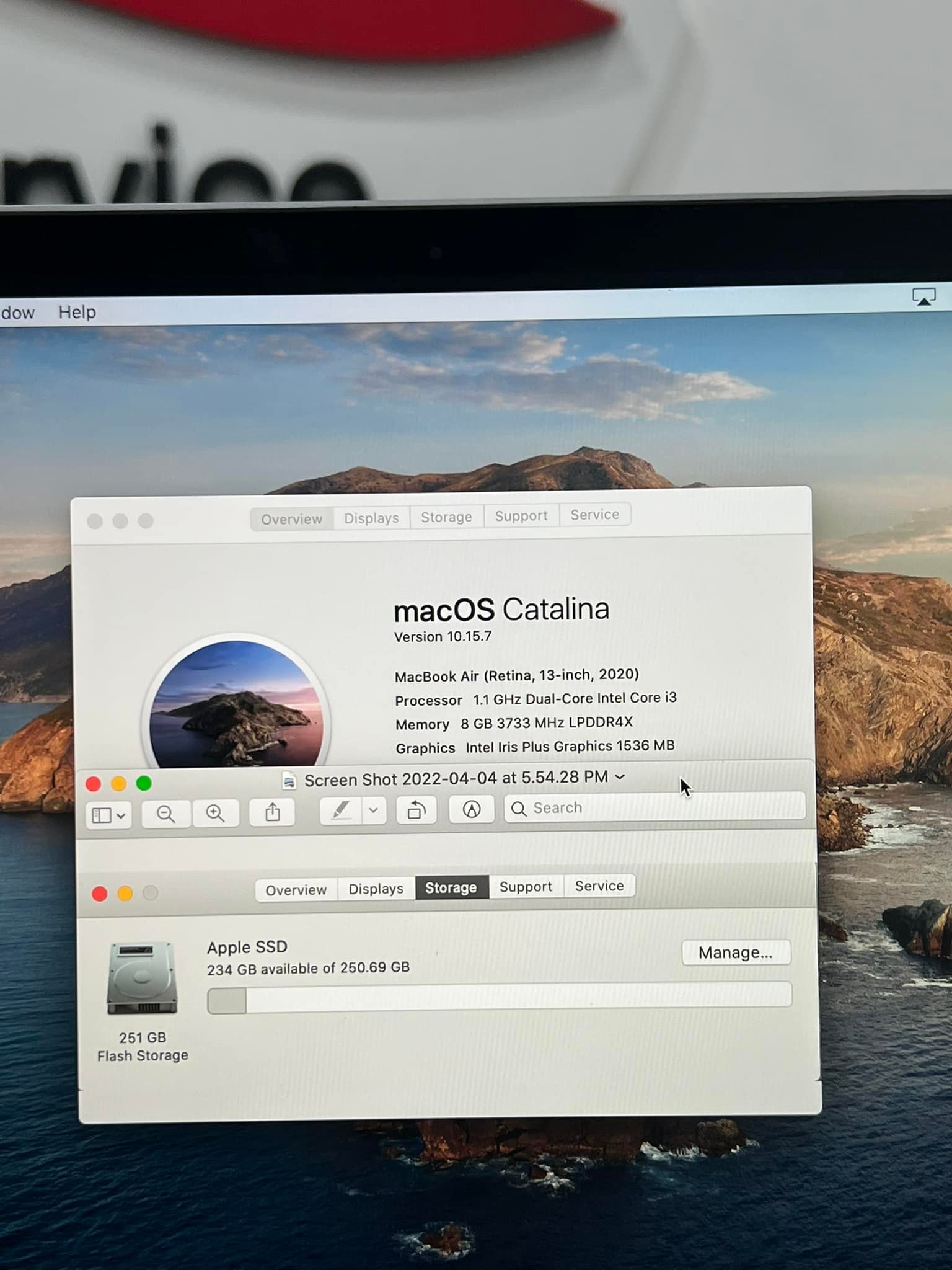Open the sidebar view menu button
The image size is (952, 1270).
pyautogui.click(x=108, y=815)
